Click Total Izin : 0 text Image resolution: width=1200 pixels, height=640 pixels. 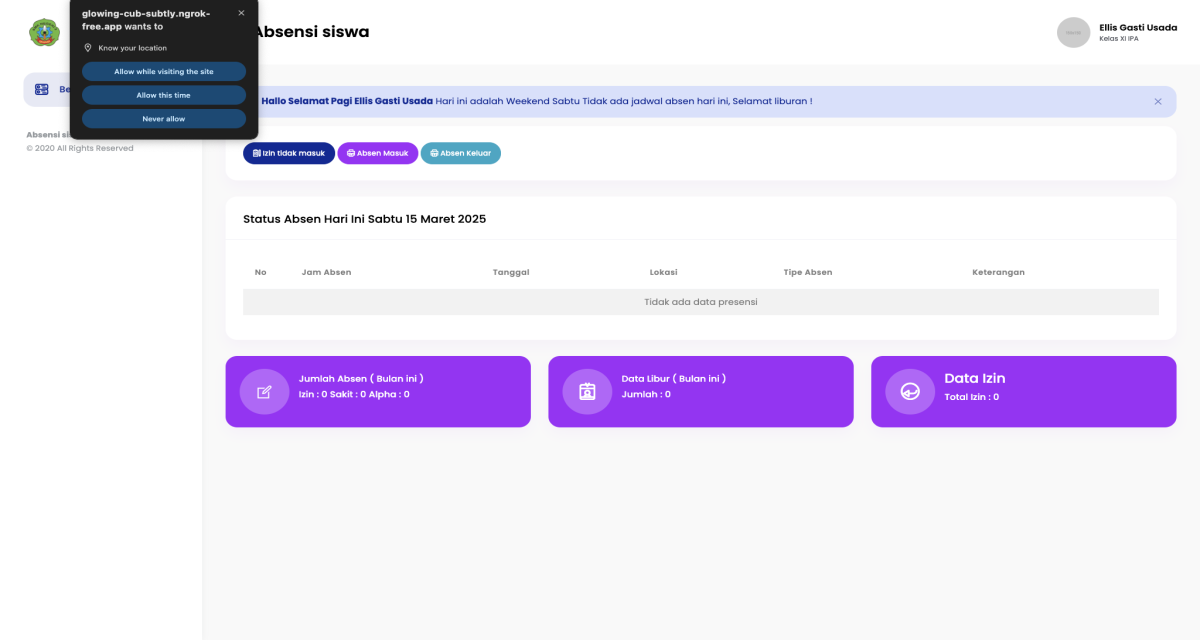972,397
